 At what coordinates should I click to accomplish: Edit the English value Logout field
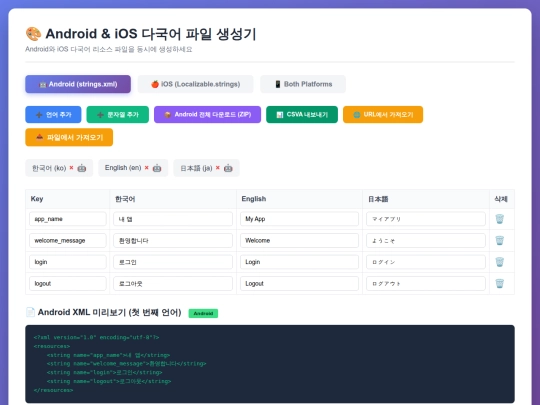(299, 283)
